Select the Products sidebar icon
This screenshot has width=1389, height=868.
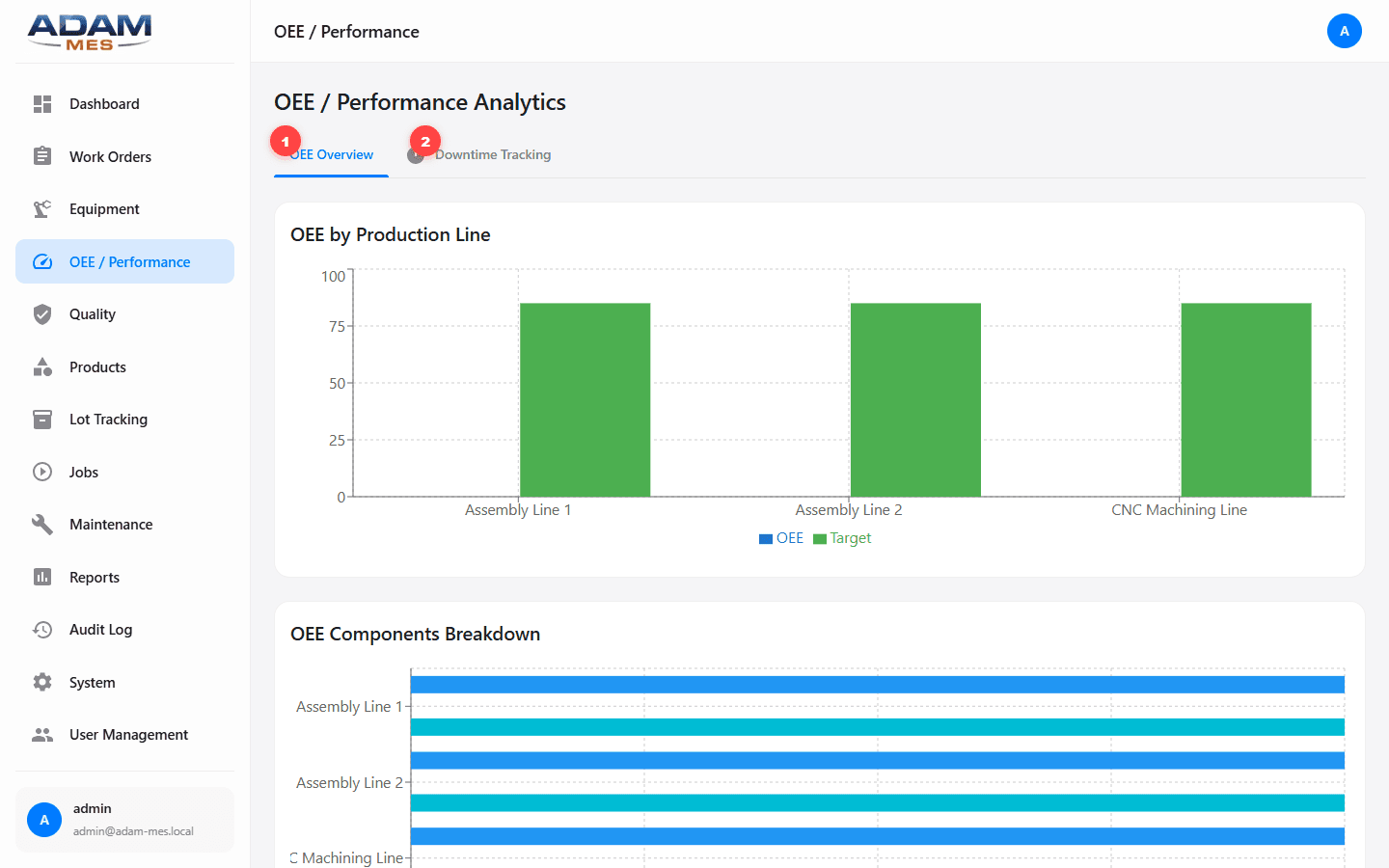(x=42, y=366)
